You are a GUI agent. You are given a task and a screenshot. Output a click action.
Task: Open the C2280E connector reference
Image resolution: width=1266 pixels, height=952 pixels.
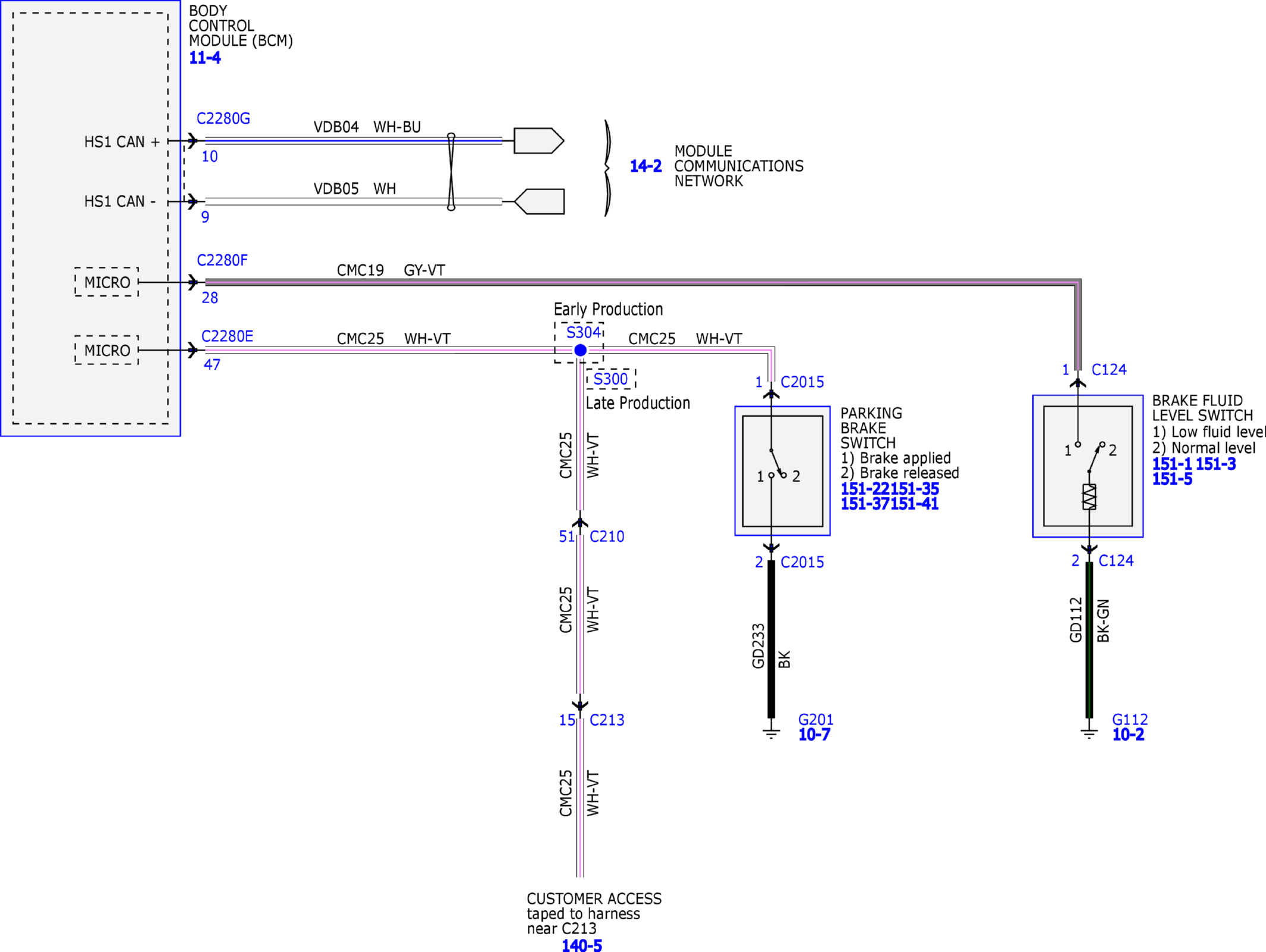pos(227,336)
